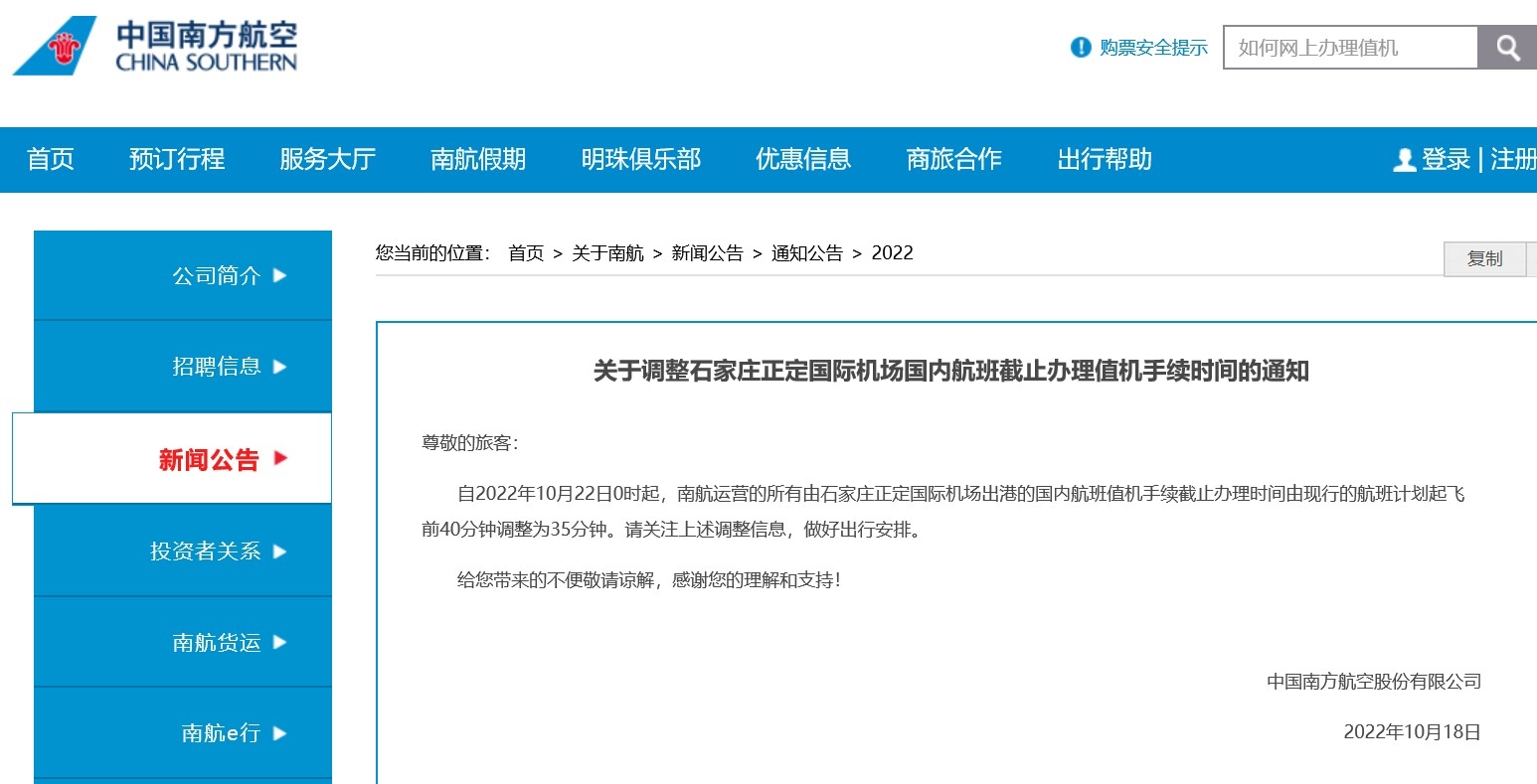Click arrow next to 南航e行
Screen dimensions: 1537x784
tap(279, 733)
